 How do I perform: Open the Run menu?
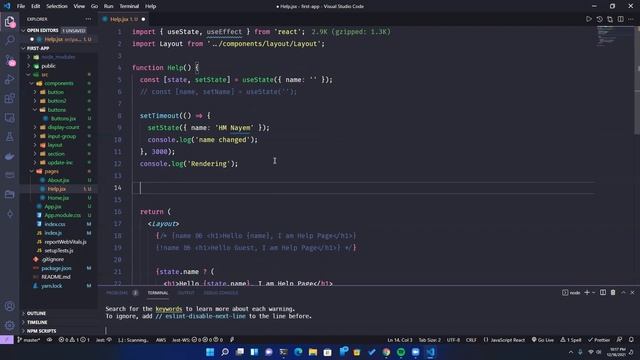pyautogui.click(x=108, y=6)
